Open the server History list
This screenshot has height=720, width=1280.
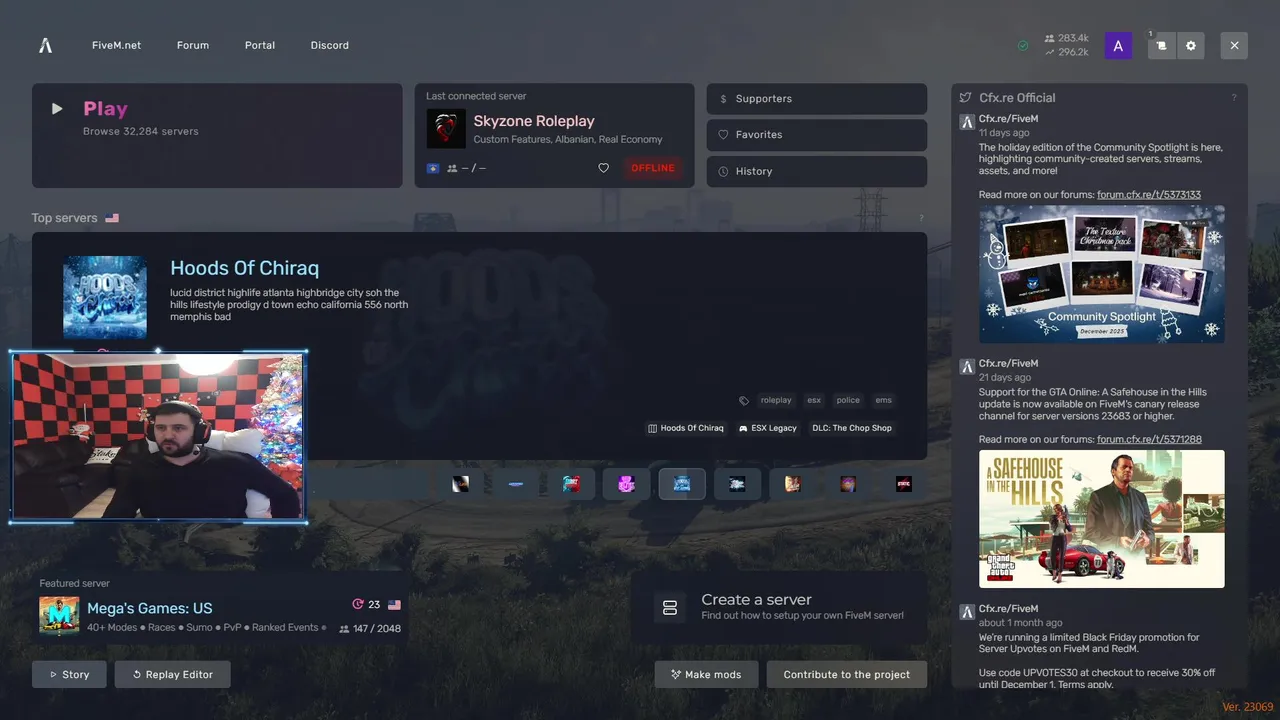pyautogui.click(x=817, y=171)
